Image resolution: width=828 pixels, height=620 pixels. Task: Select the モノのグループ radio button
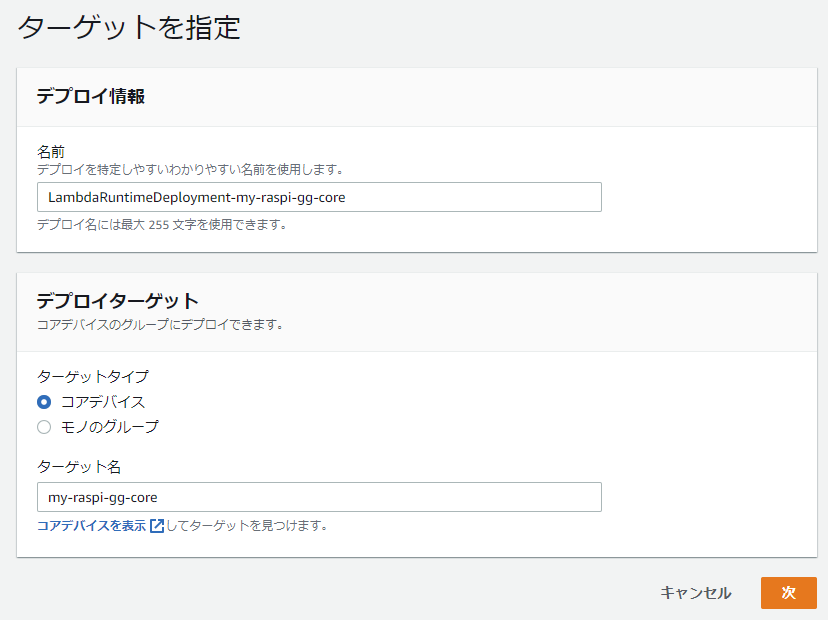point(41,426)
